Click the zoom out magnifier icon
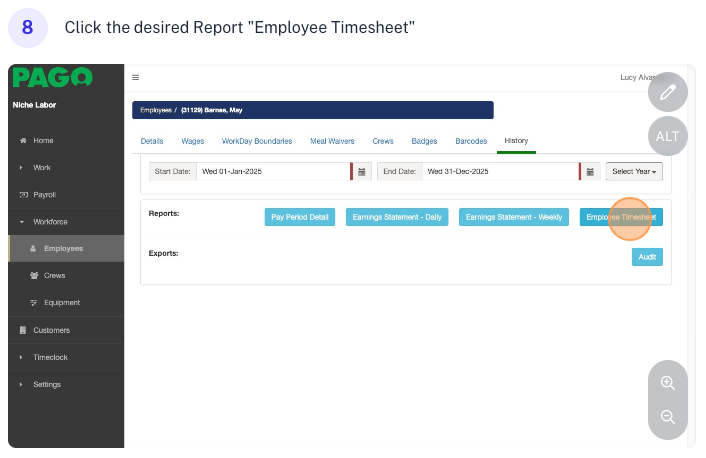The image size is (706, 458). coord(668,417)
